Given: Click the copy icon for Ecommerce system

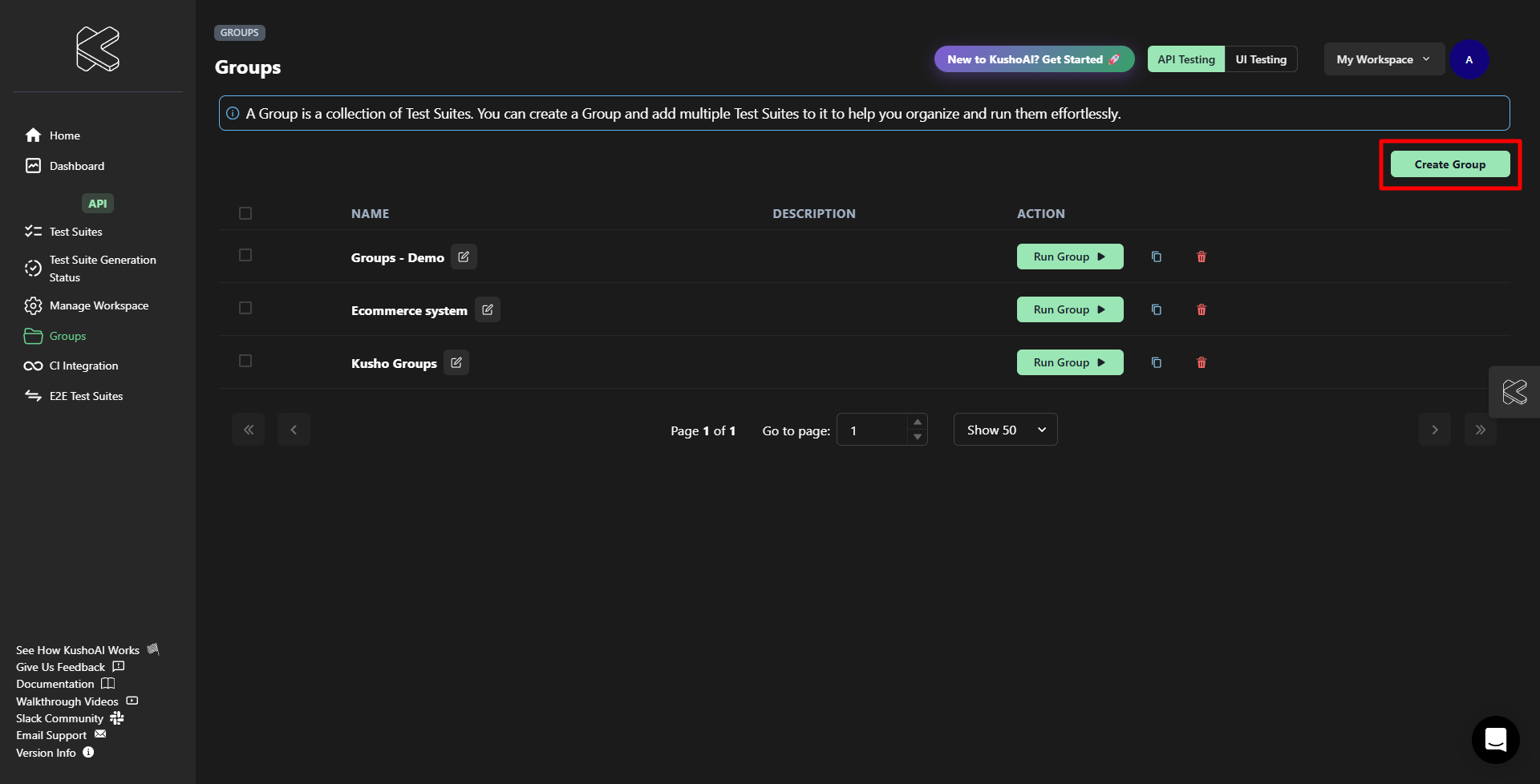Looking at the screenshot, I should (x=1156, y=309).
